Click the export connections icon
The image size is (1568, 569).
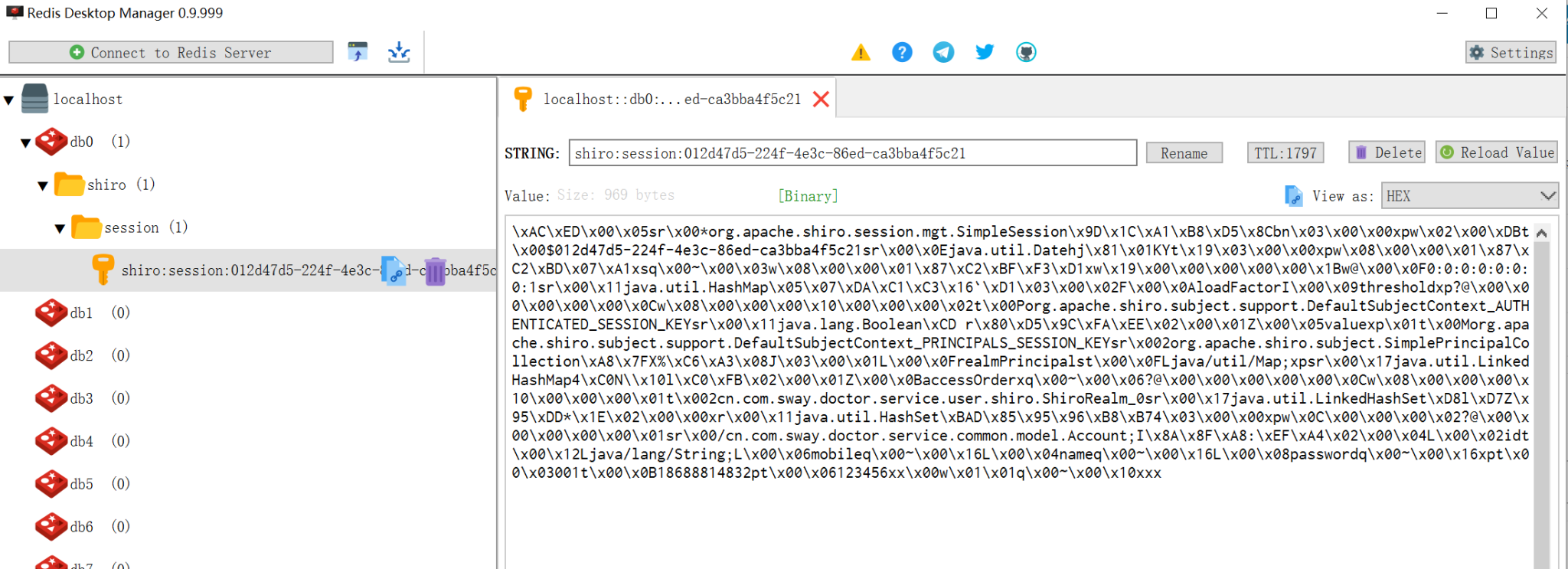[x=399, y=52]
